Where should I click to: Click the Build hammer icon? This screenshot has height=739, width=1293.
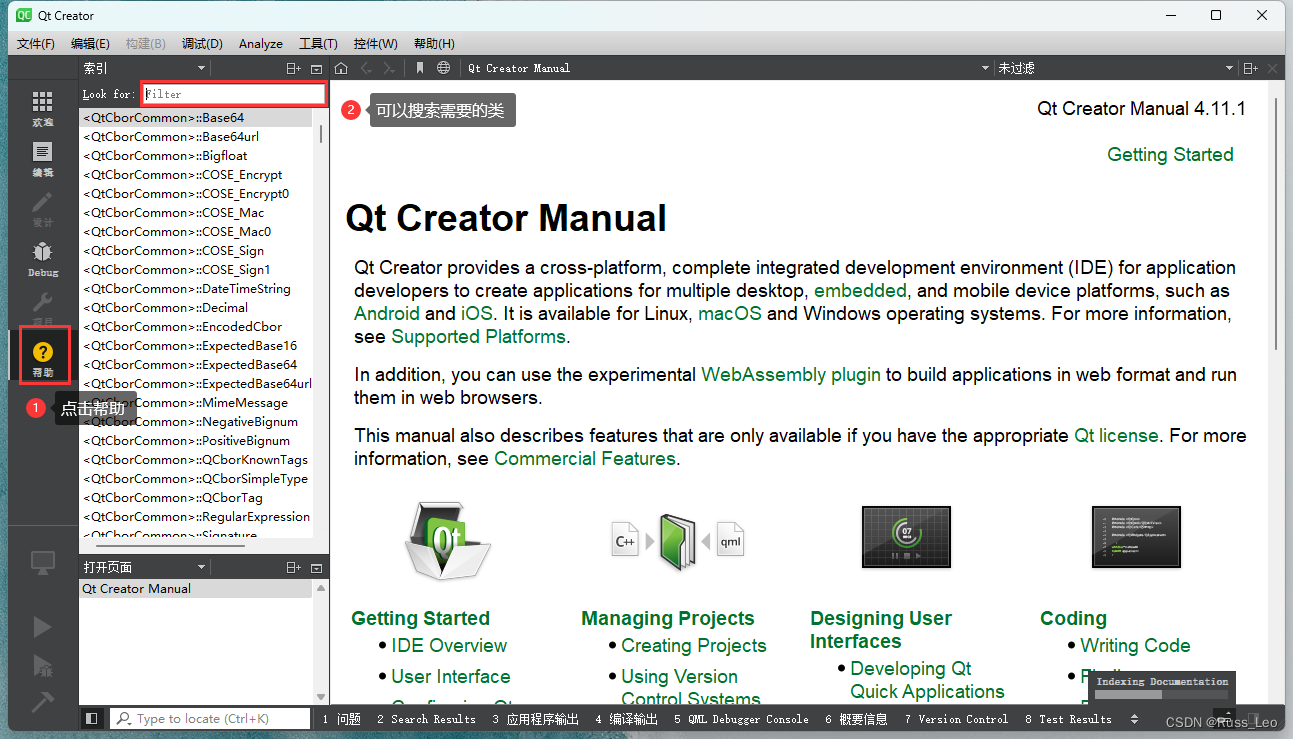[42, 702]
